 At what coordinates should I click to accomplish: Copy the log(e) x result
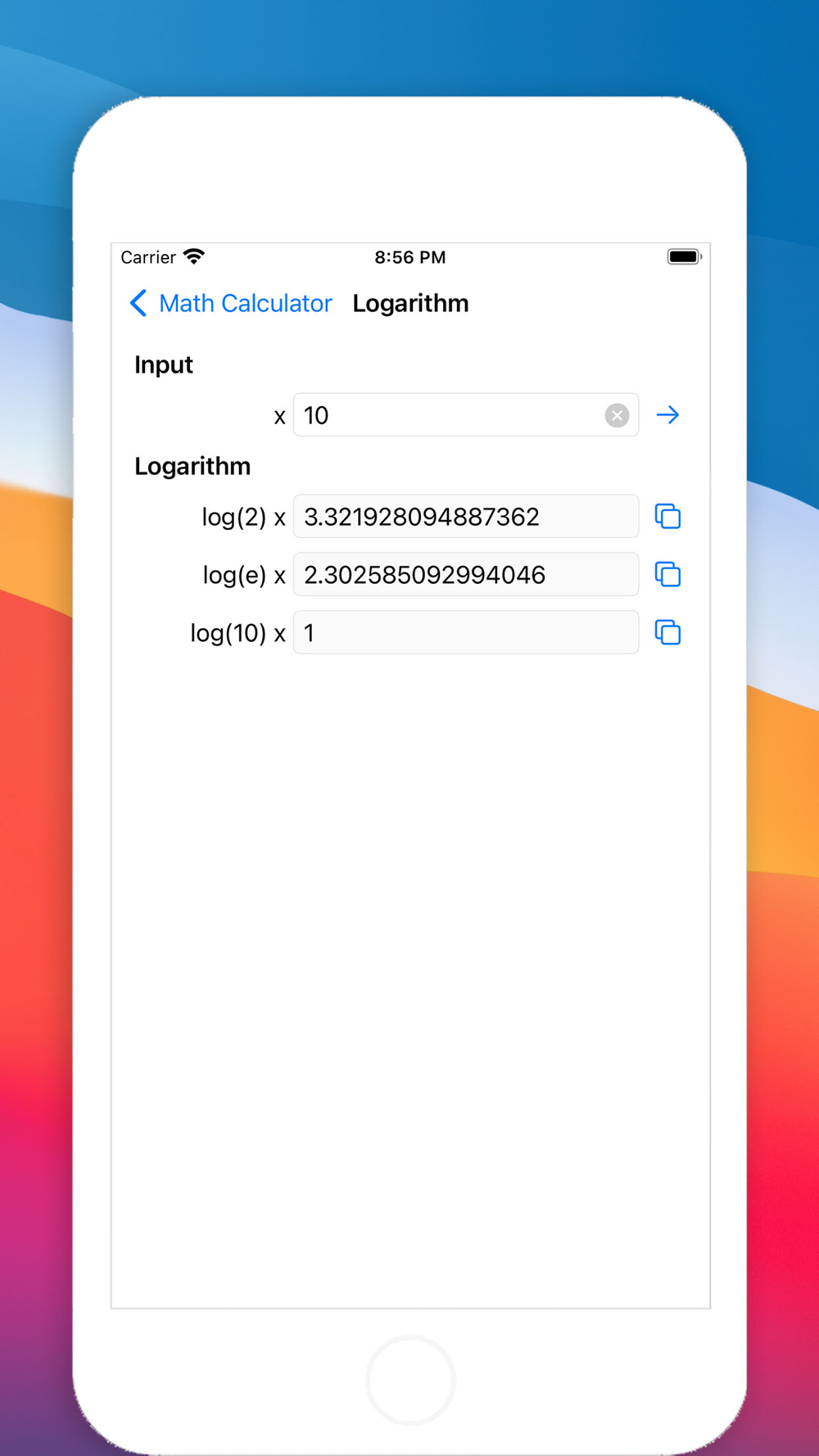(x=667, y=575)
